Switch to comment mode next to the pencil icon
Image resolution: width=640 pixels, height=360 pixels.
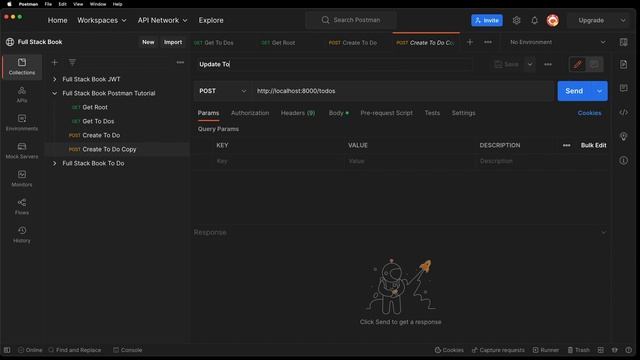[594, 64]
